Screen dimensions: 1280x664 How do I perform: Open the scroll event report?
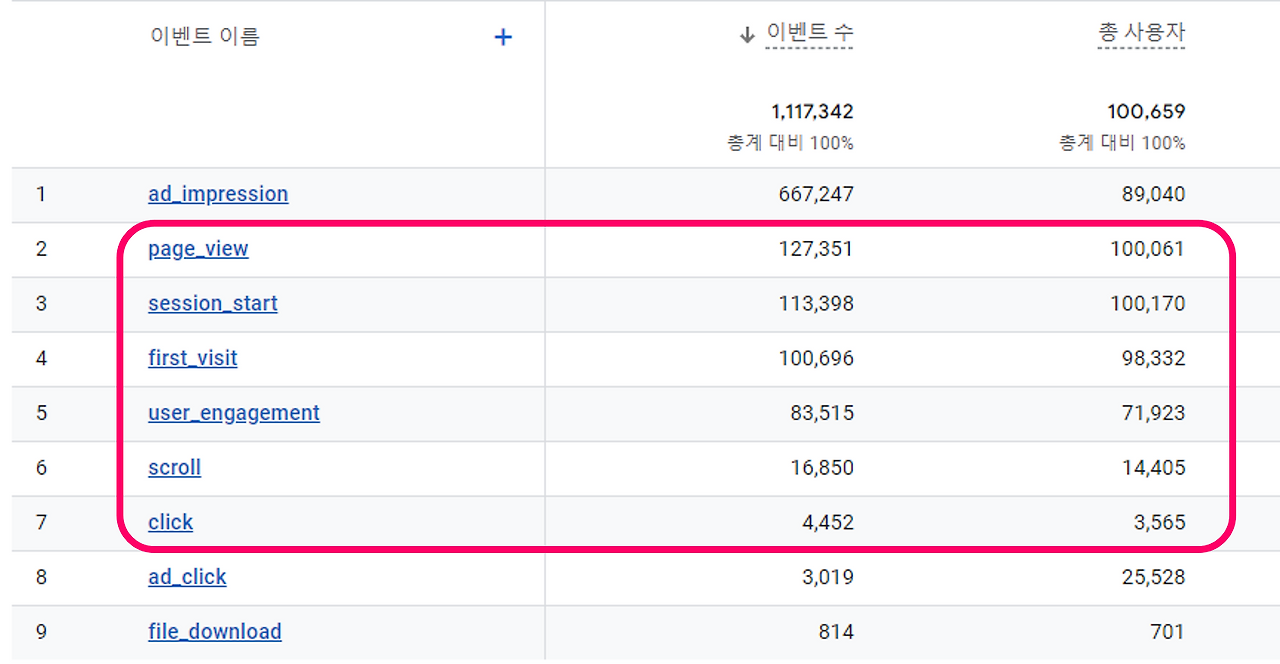(174, 467)
